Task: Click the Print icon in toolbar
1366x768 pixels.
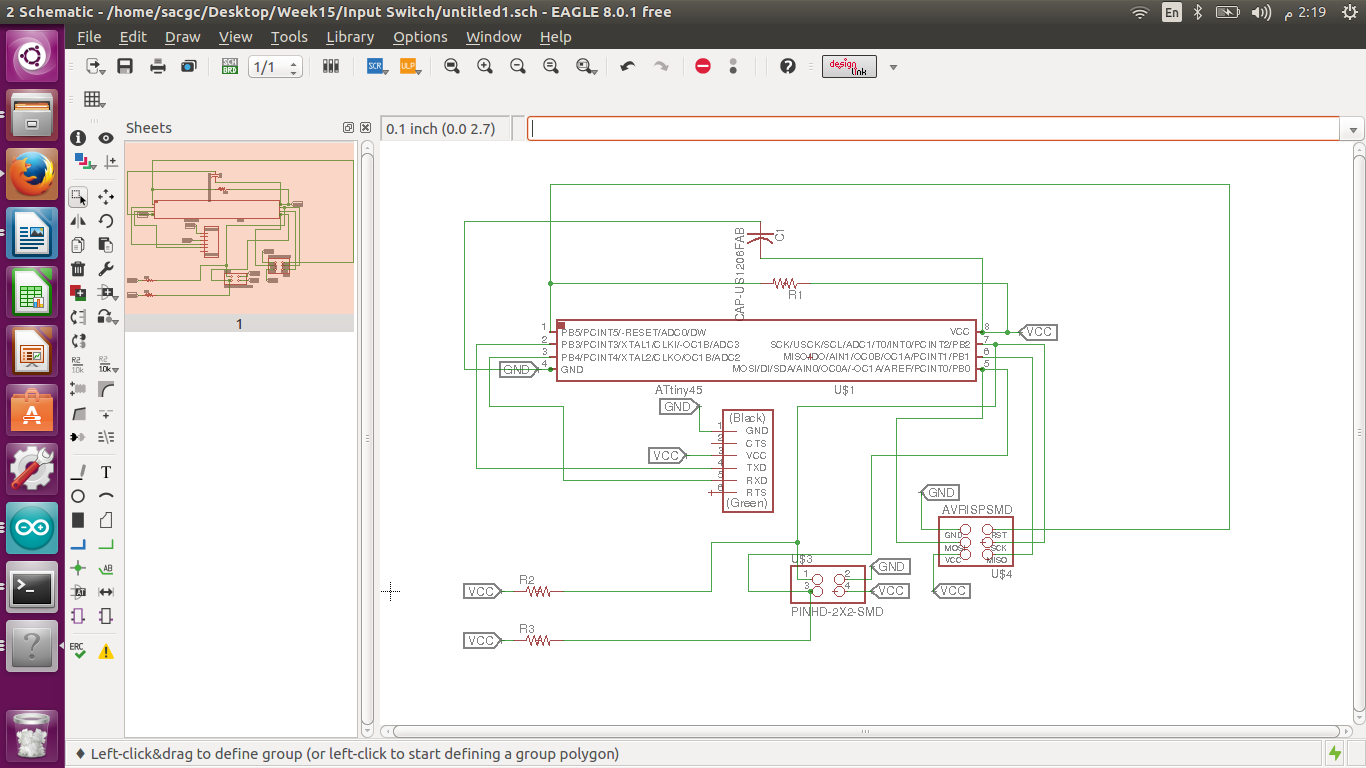Action: tap(157, 66)
